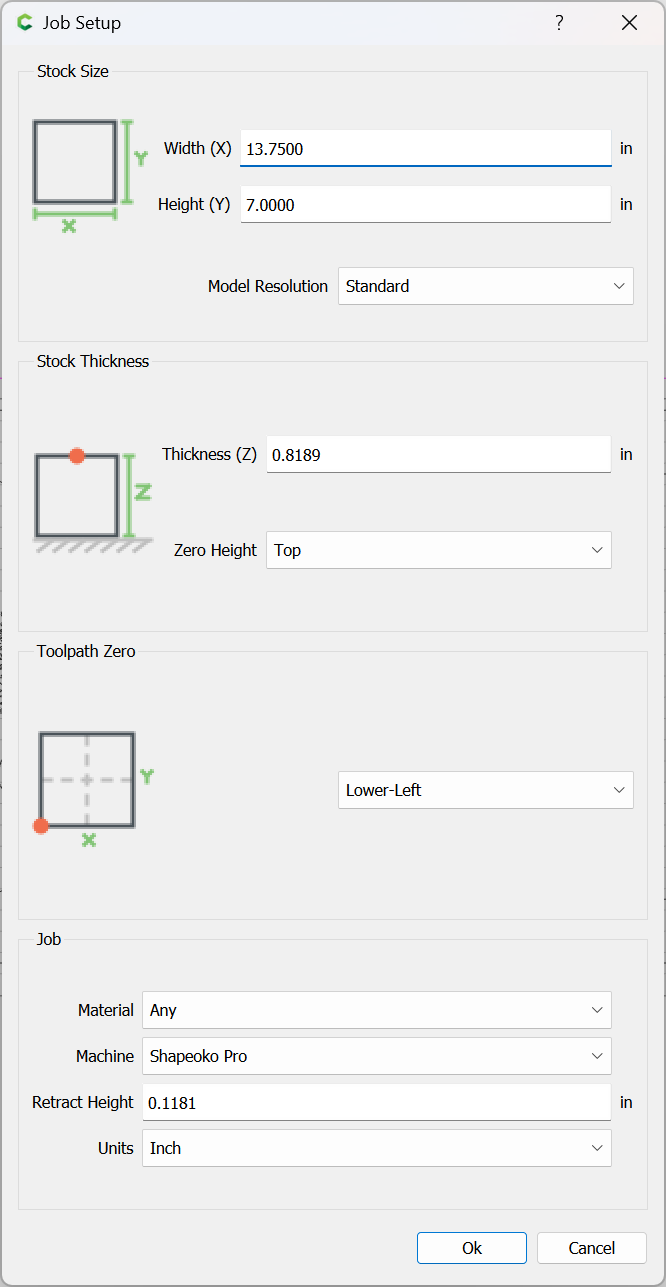Click the Carbide Create logo in title bar
666x1287 pixels.
point(25,23)
